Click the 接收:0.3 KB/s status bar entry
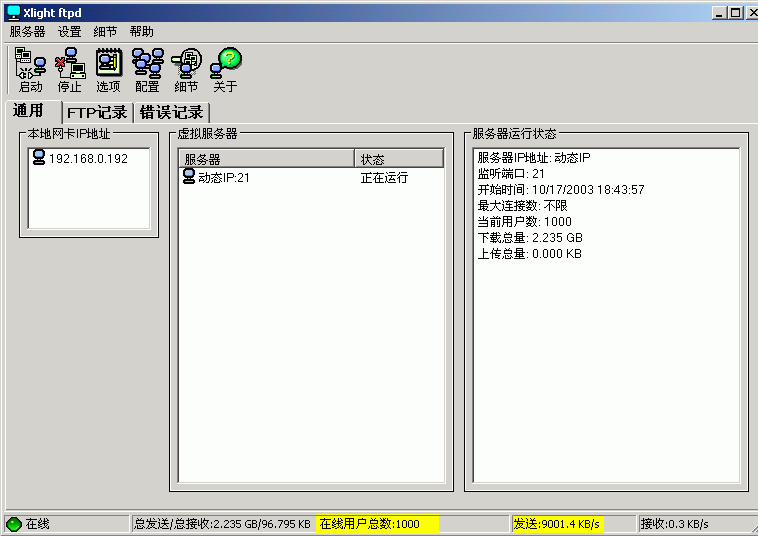Viewport: 758px width, 536px height. pyautogui.click(x=674, y=524)
